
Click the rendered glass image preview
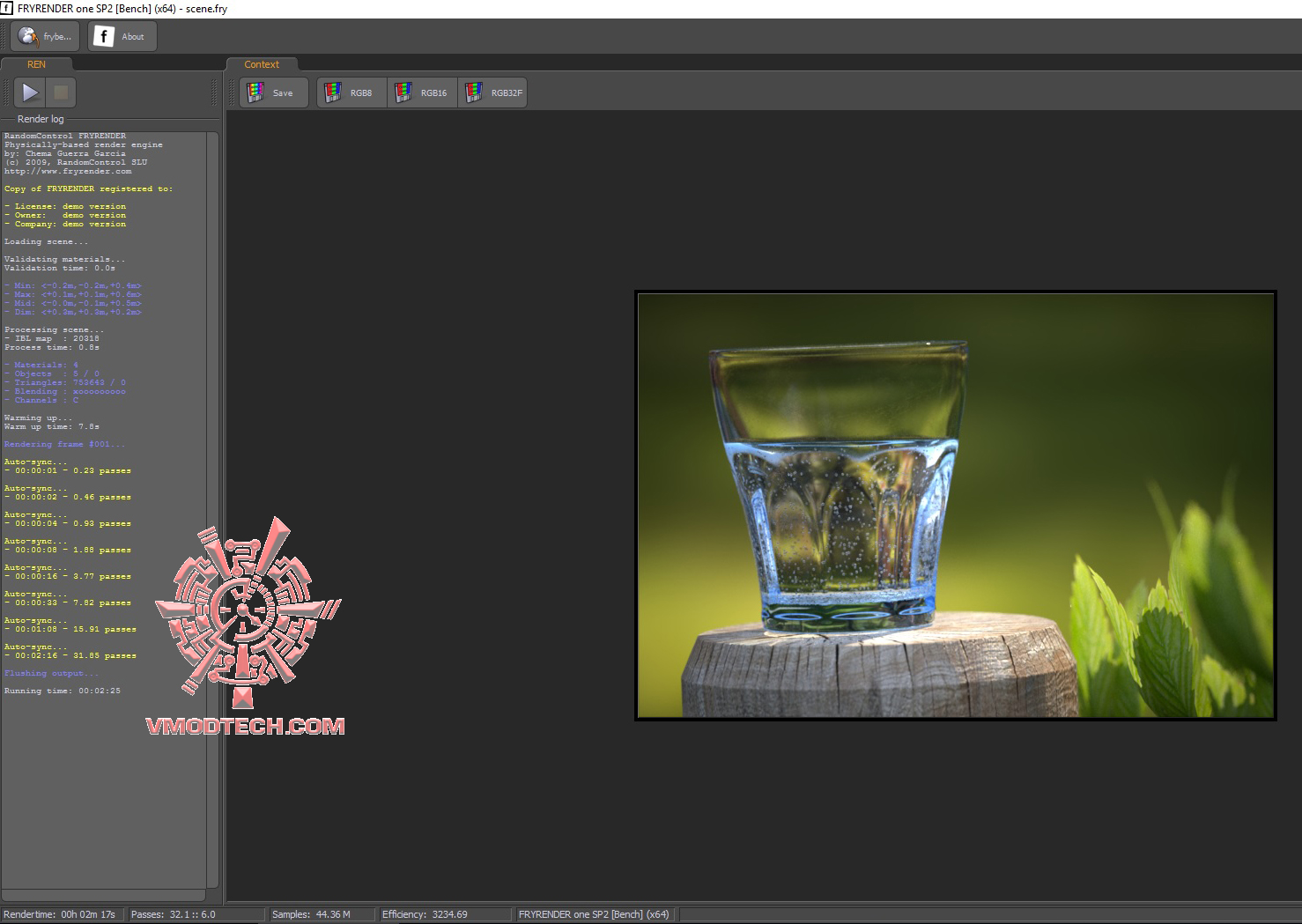955,506
